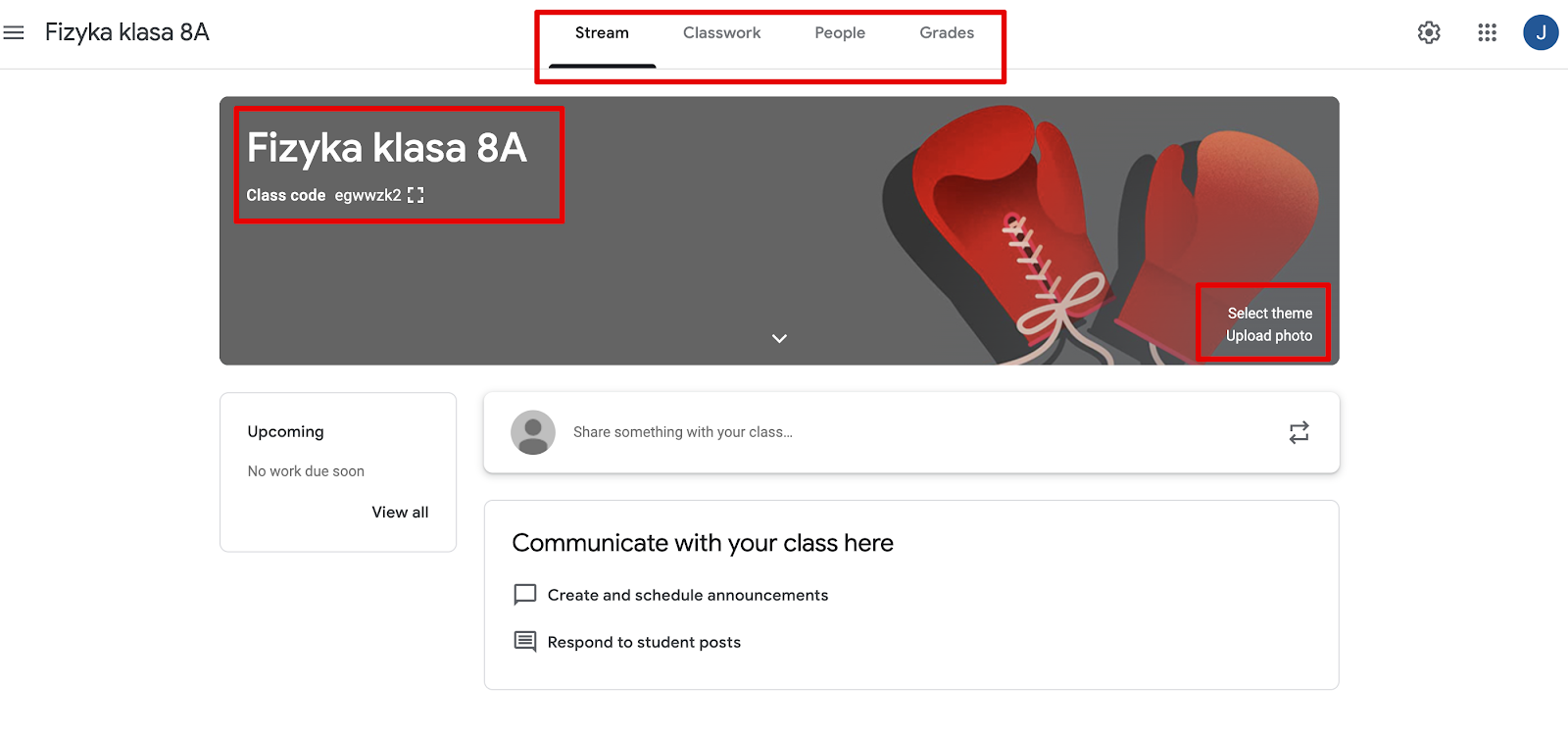Click Create and schedule announcements text

click(688, 595)
